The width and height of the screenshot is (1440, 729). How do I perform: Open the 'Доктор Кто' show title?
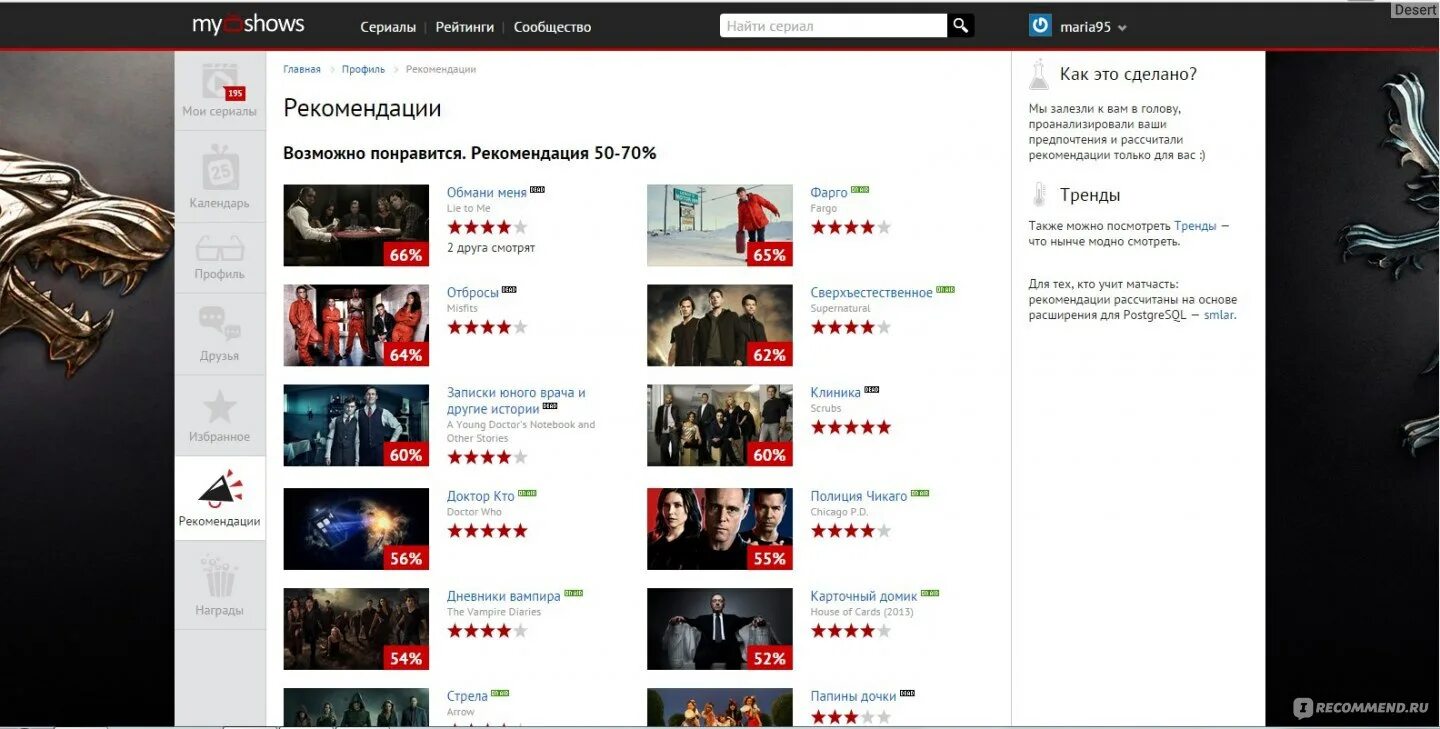[x=481, y=496]
